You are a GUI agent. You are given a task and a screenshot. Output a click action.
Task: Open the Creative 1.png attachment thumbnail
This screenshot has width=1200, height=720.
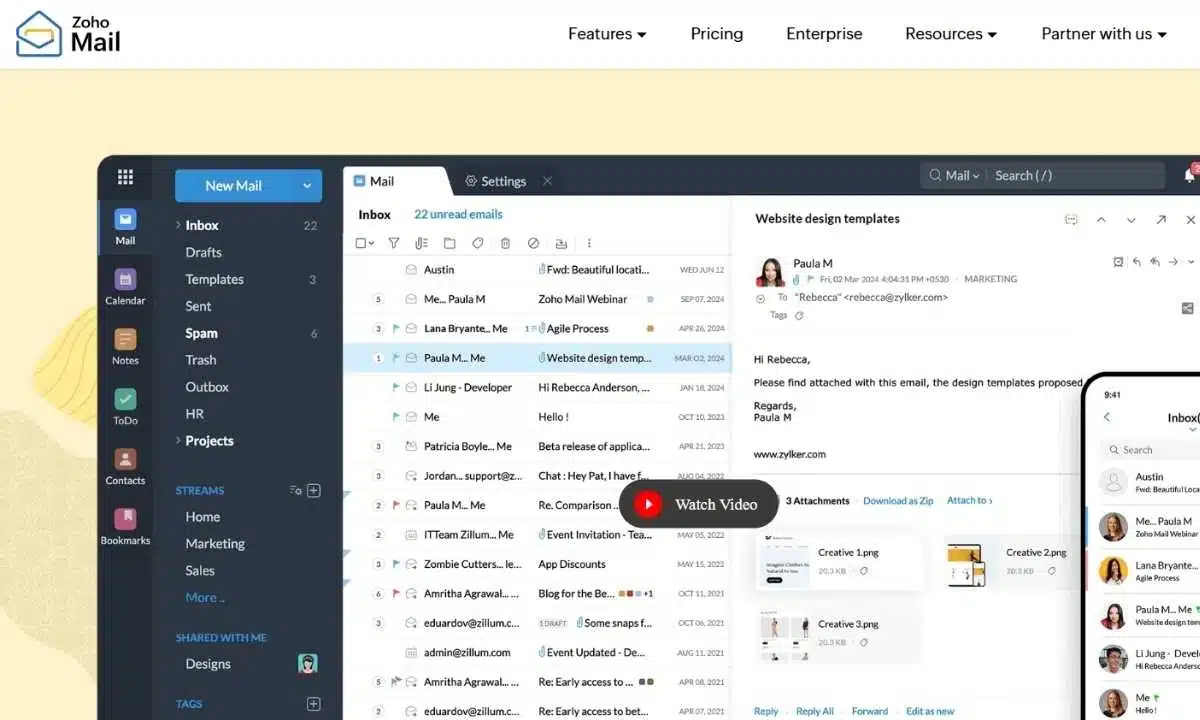click(783, 560)
